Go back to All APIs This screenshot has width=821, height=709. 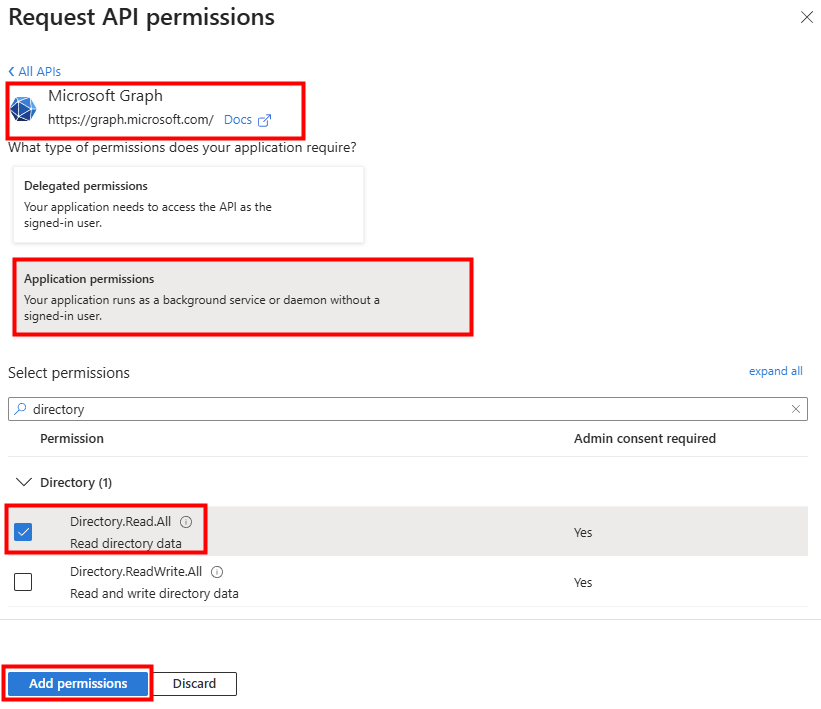(x=35, y=72)
